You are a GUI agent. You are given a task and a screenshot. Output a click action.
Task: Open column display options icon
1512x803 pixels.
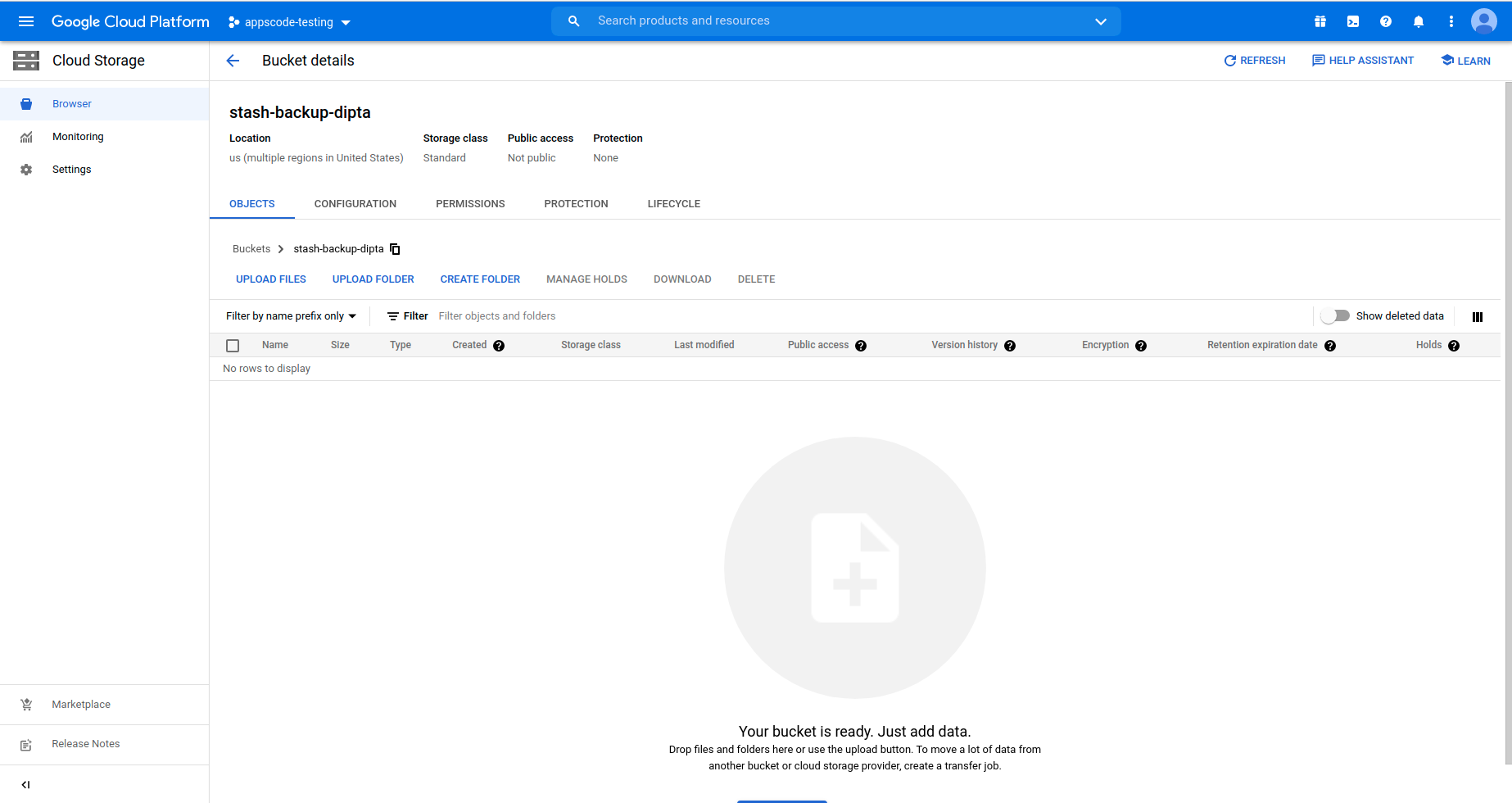[x=1477, y=317]
